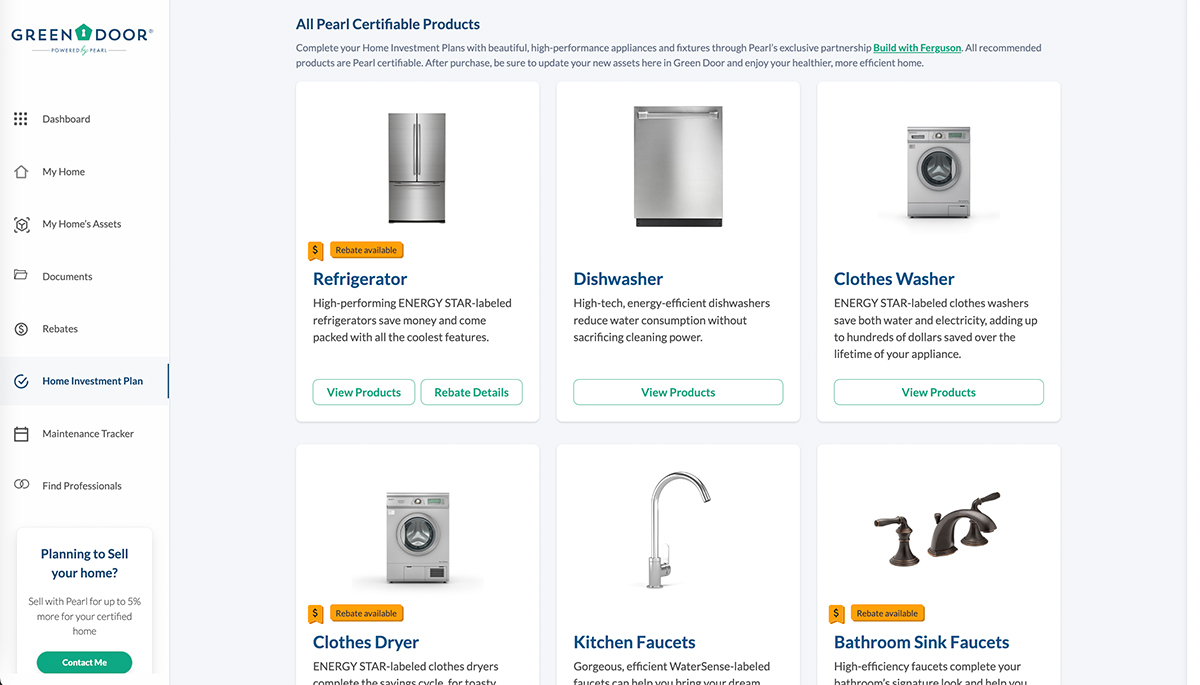Select the Dashboard grid icon
Image resolution: width=1200 pixels, height=685 pixels.
20,118
